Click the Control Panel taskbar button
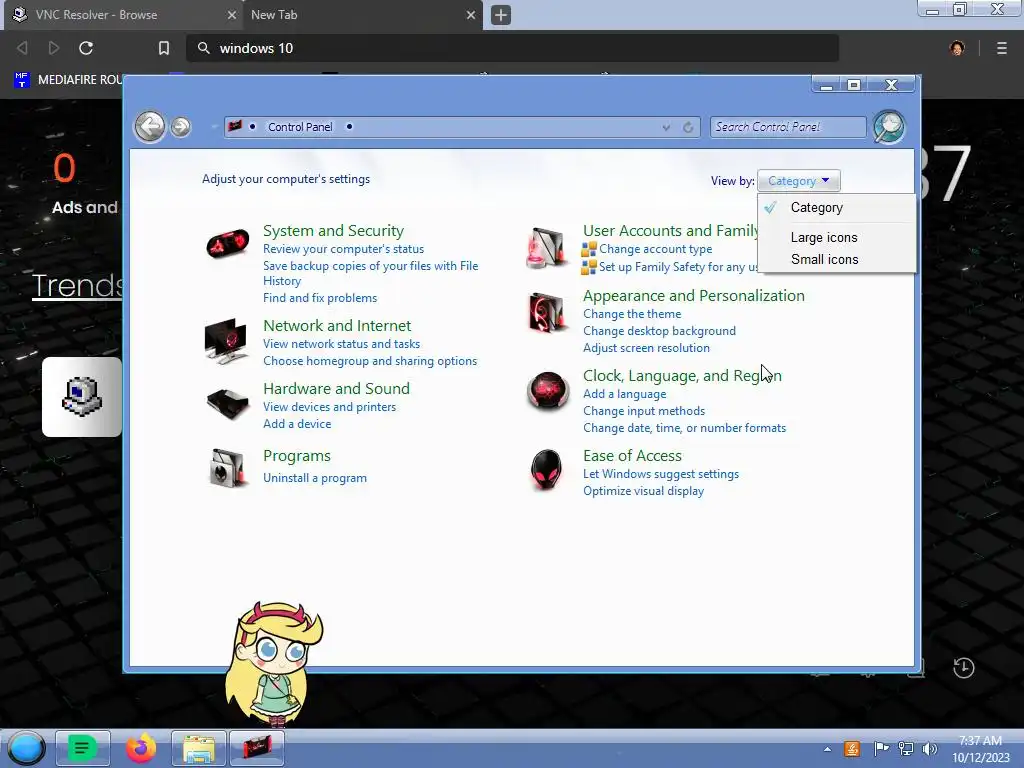Viewport: 1024px width, 768px height. point(257,748)
